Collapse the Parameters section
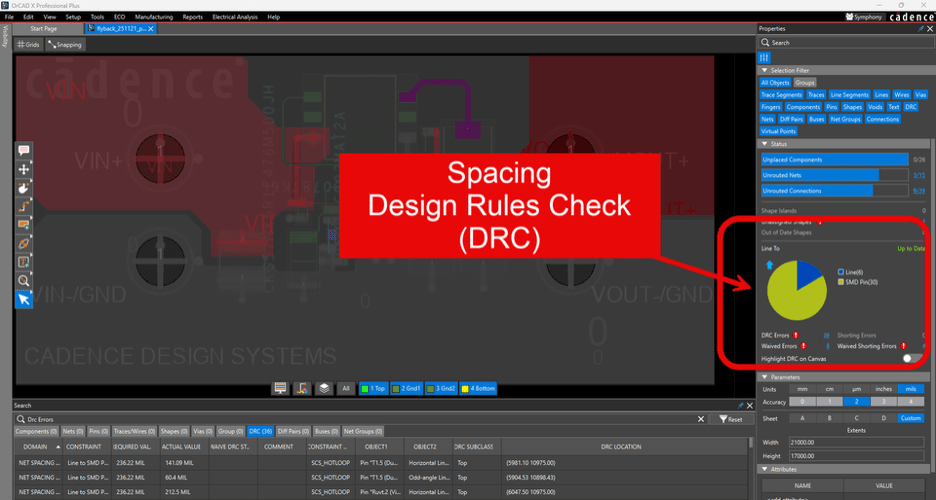 [x=765, y=377]
